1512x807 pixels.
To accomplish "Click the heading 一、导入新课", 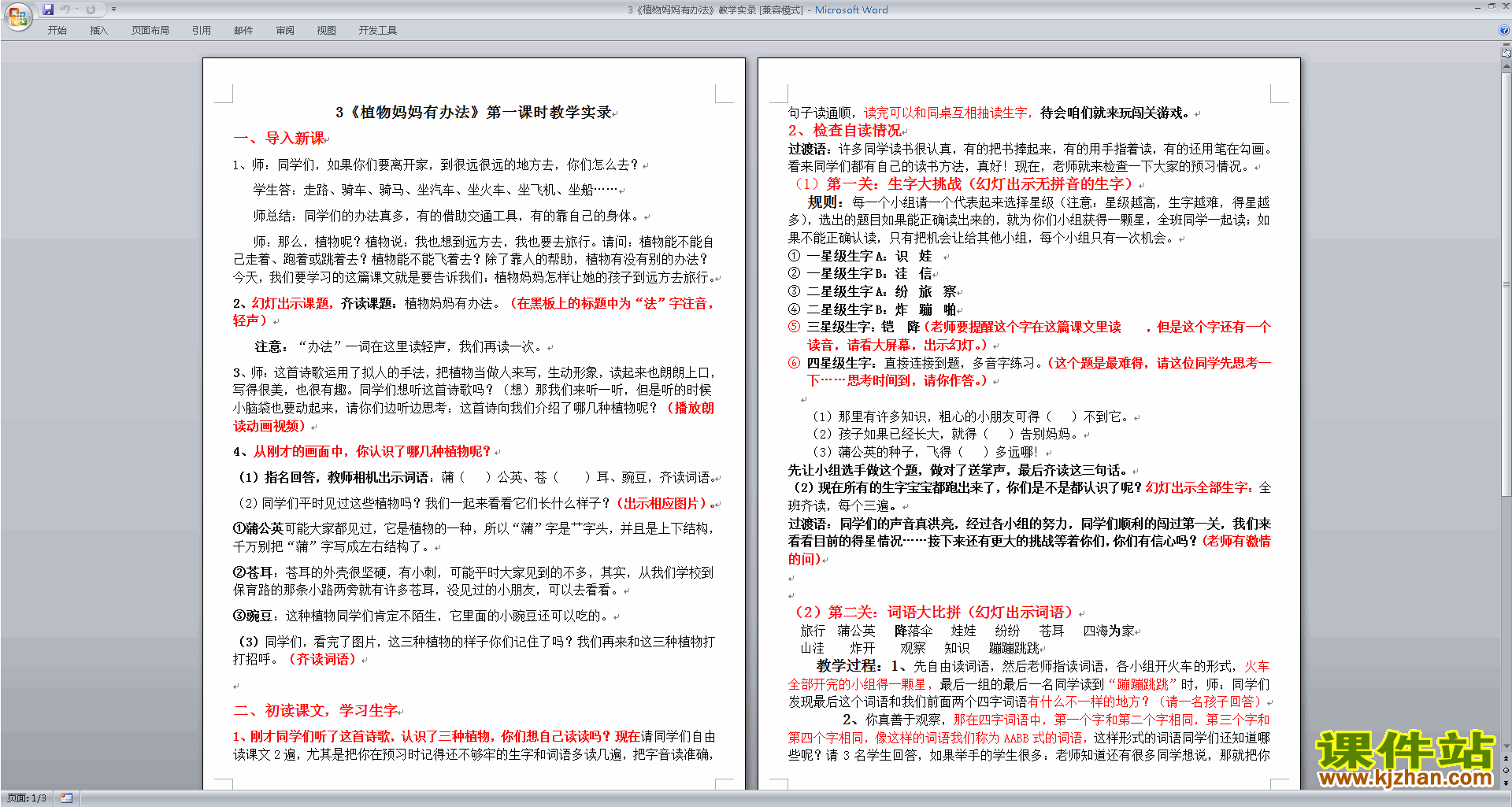I will click(x=280, y=139).
